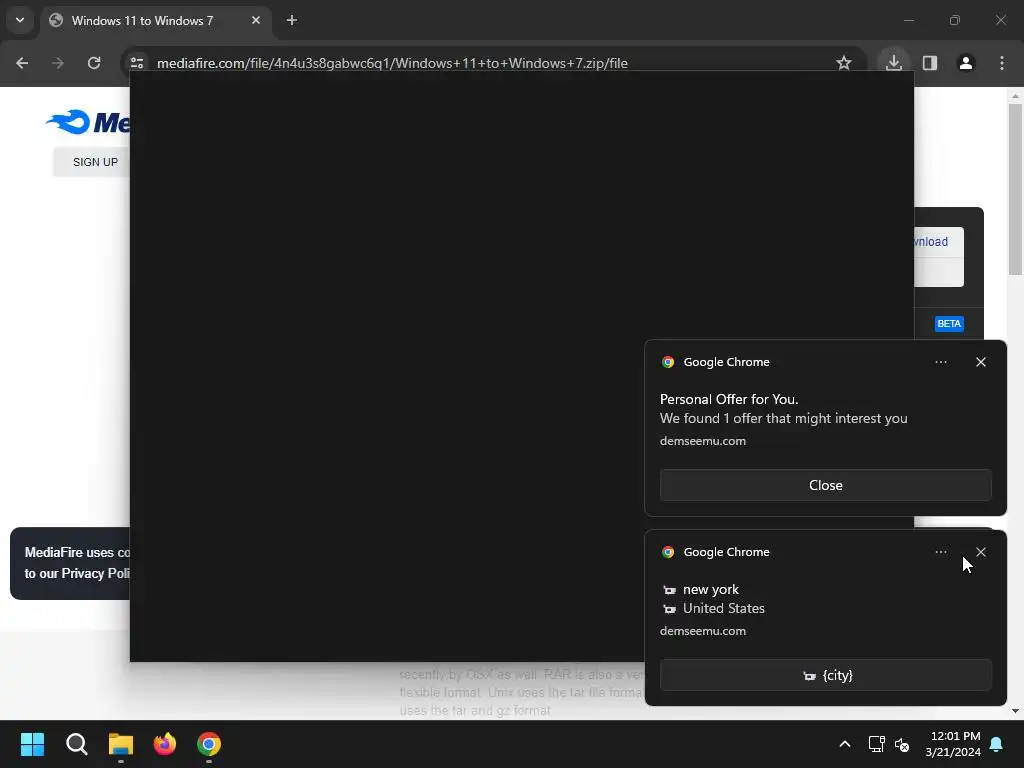Open Chrome side panel icon

tap(930, 63)
